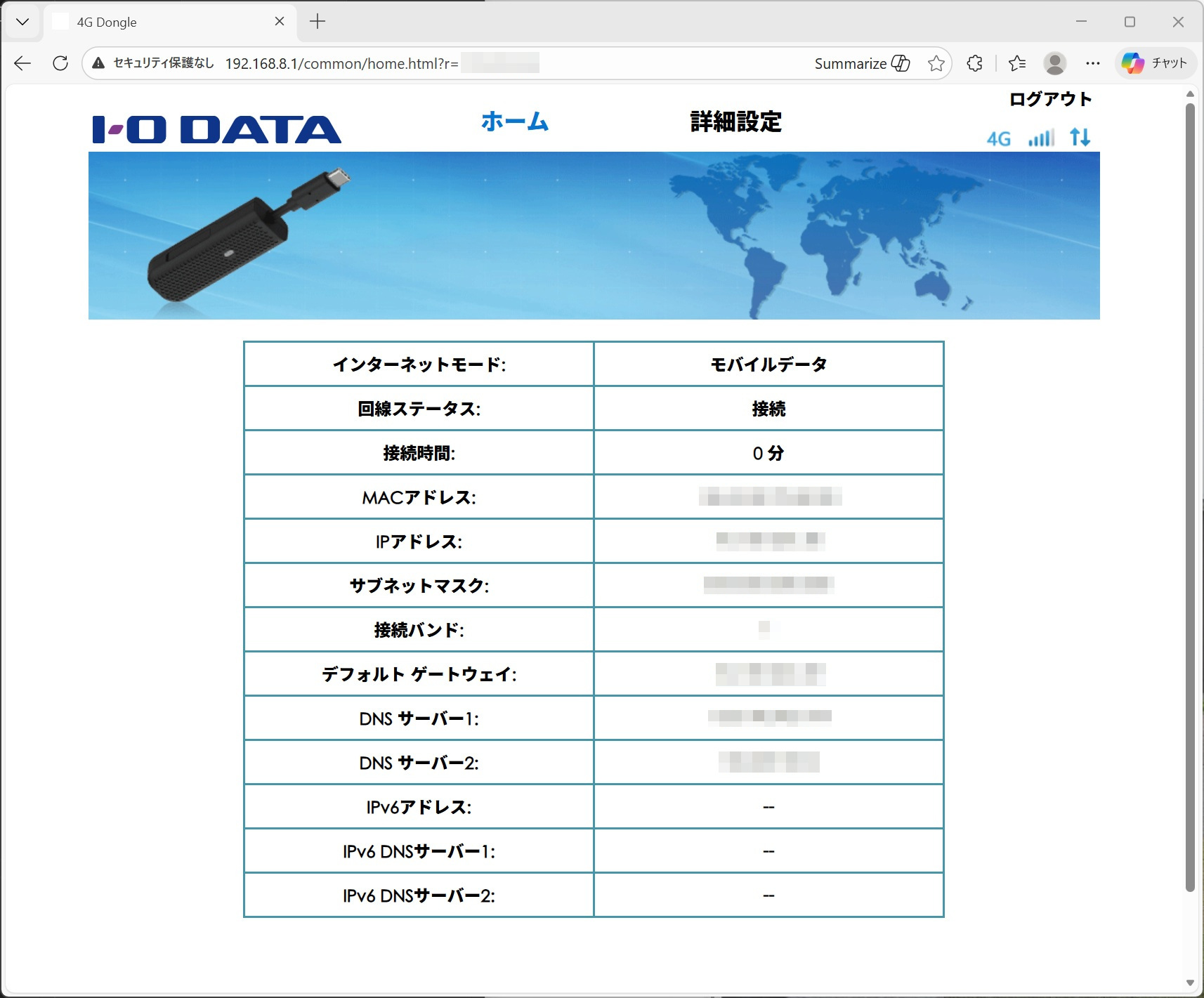Screen dimensions: 1204x998
Task: Add page to favorites star icon
Action: coord(936,63)
